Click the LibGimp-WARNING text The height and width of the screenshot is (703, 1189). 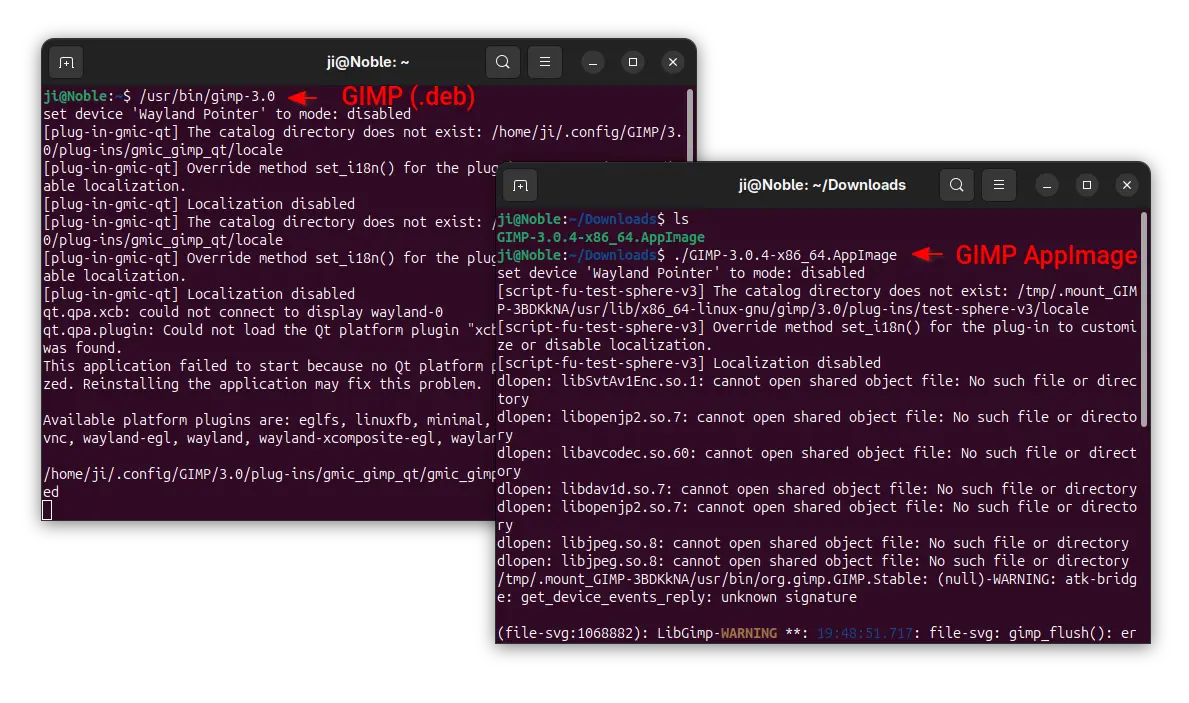coord(717,633)
